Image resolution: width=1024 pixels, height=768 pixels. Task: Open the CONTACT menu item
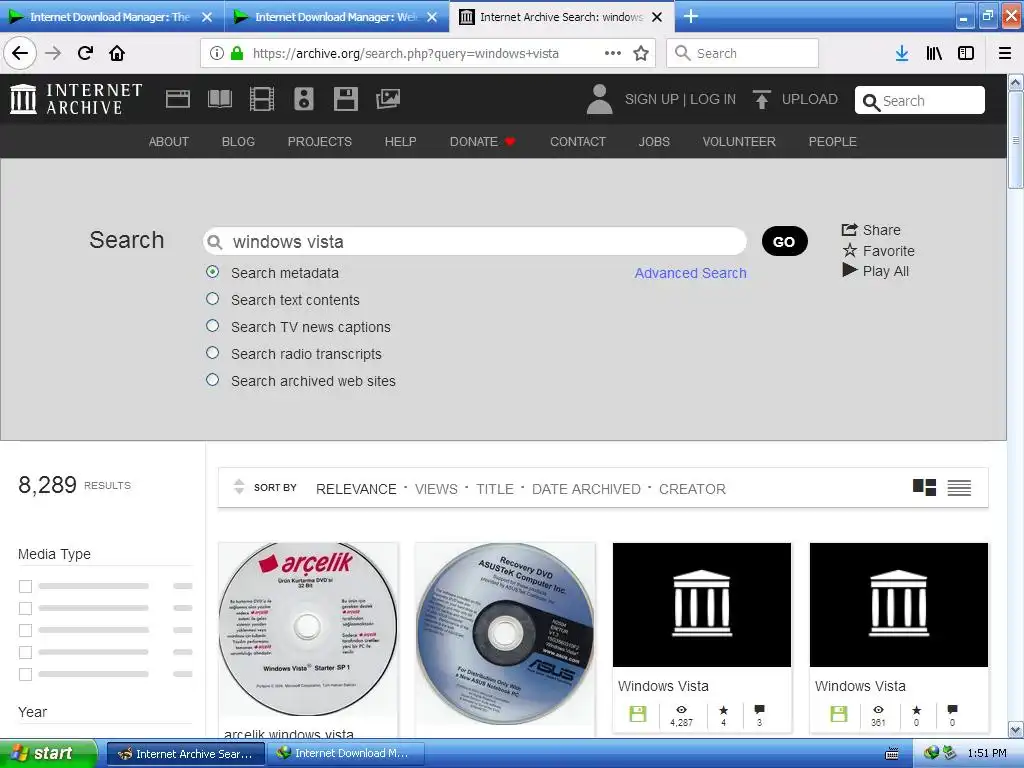tap(578, 141)
